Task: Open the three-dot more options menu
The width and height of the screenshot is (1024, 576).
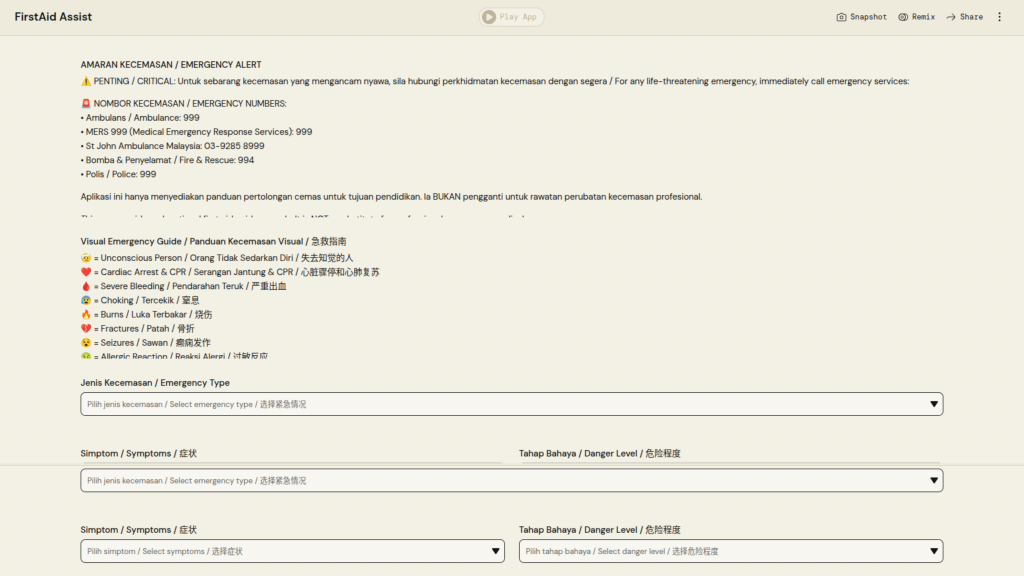Action: tap(999, 17)
